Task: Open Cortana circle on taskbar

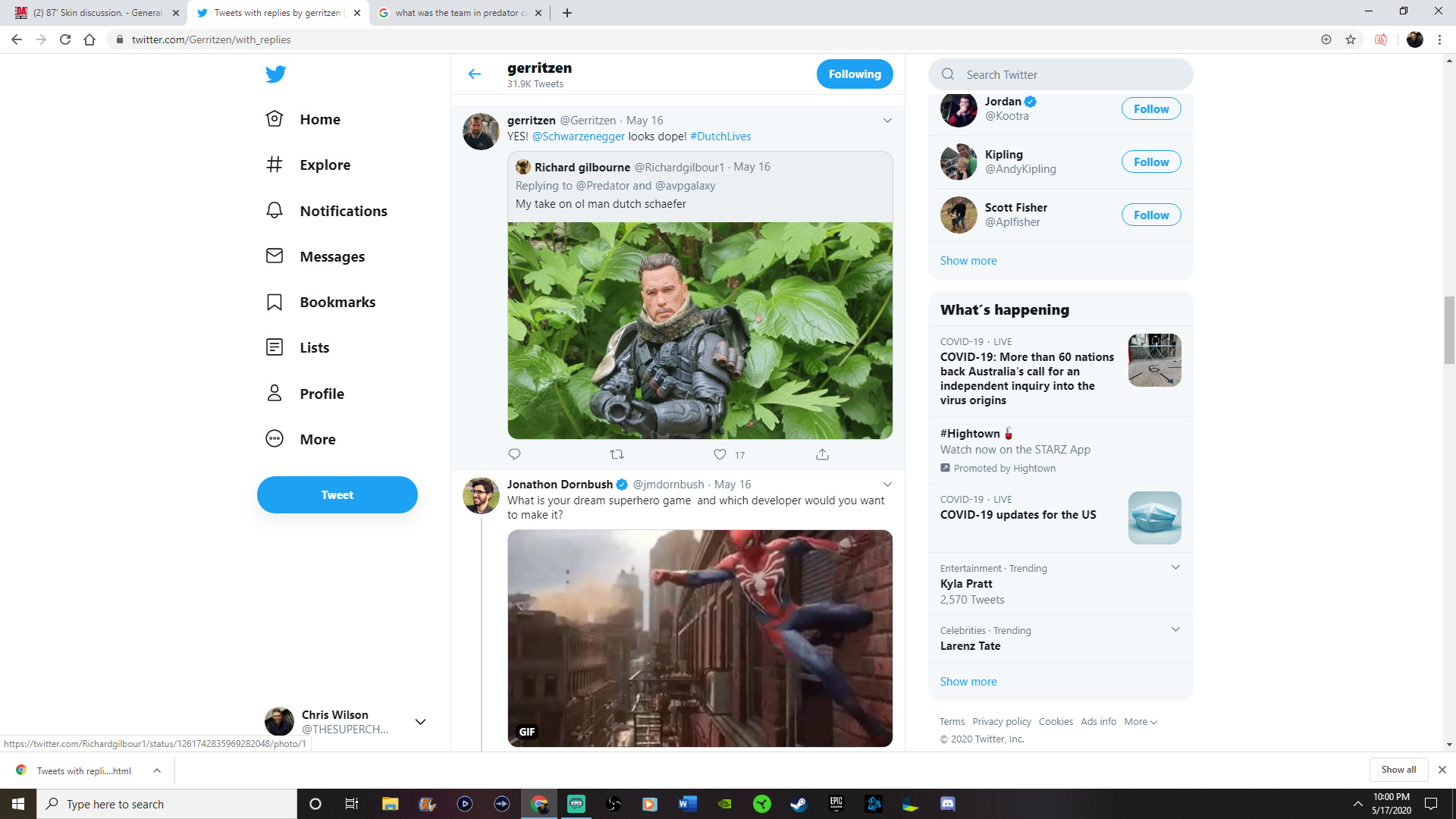Action: [315, 804]
